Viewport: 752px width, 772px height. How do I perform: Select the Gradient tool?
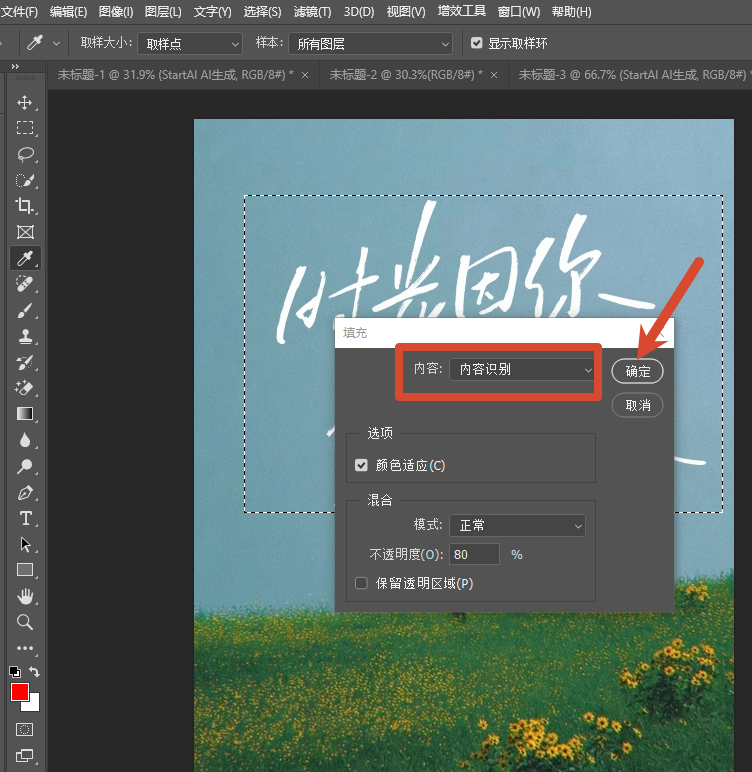25,414
